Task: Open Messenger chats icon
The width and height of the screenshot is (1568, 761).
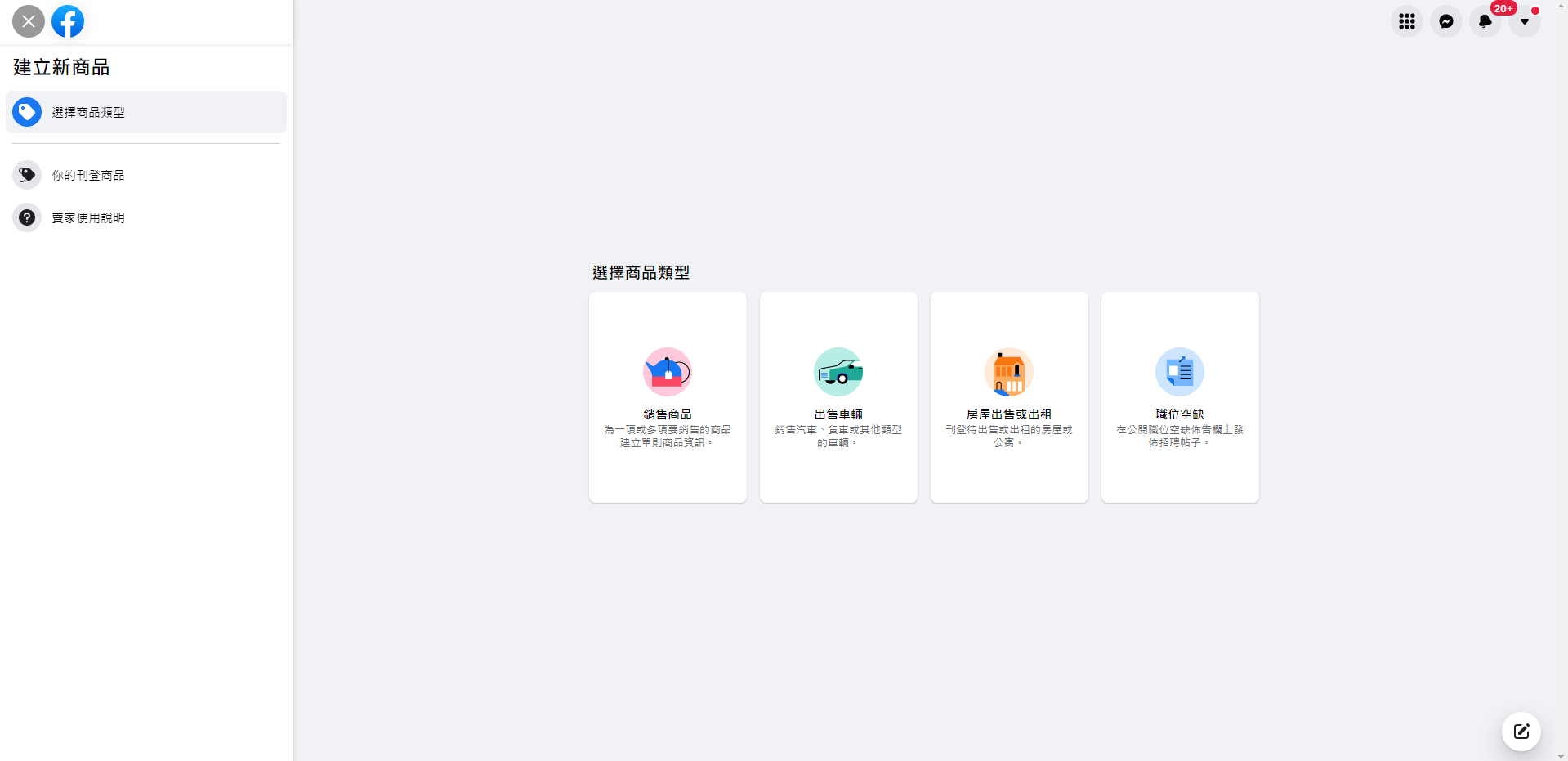Action: pos(1445,21)
